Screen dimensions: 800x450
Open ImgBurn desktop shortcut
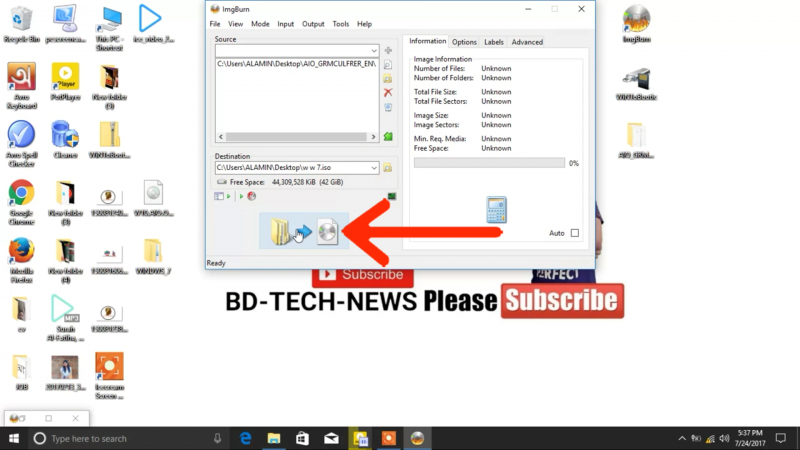[x=636, y=23]
